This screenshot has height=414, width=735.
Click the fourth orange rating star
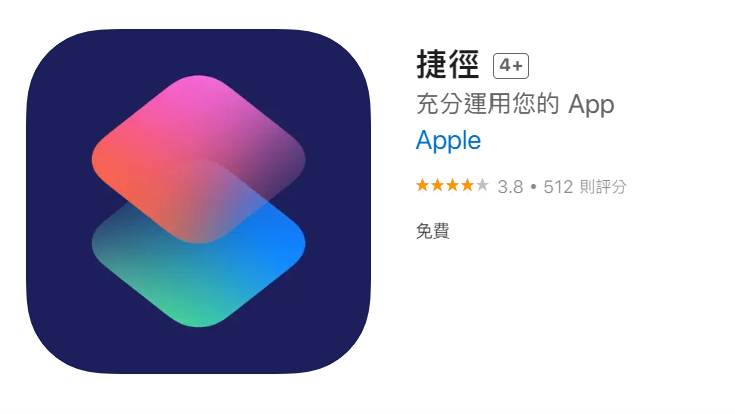click(467, 186)
